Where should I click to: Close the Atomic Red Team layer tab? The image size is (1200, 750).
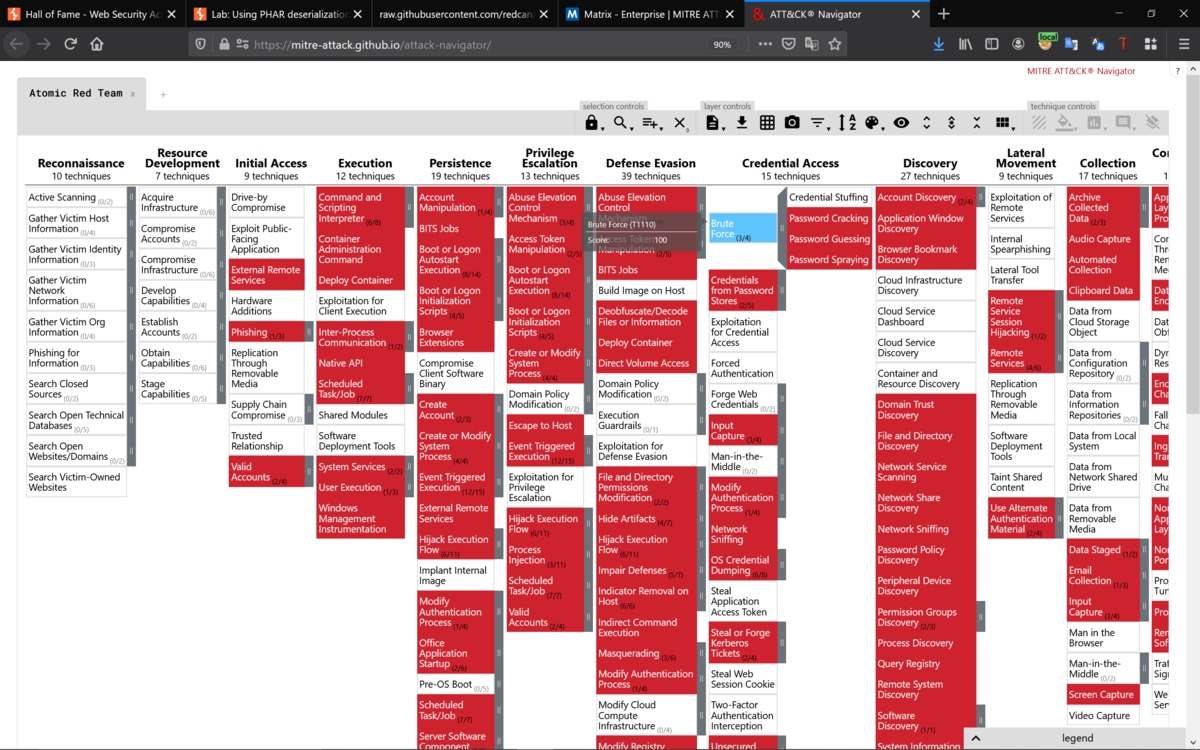coord(133,94)
